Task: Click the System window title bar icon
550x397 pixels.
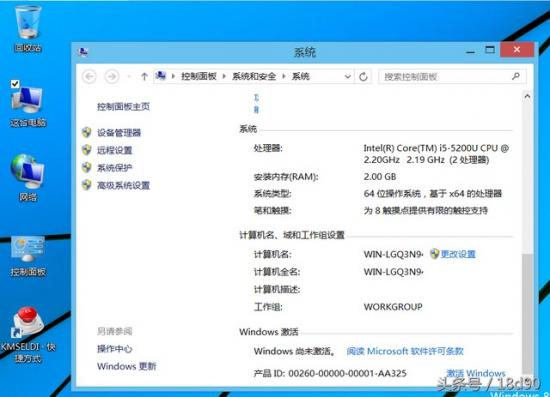Action: 83,52
